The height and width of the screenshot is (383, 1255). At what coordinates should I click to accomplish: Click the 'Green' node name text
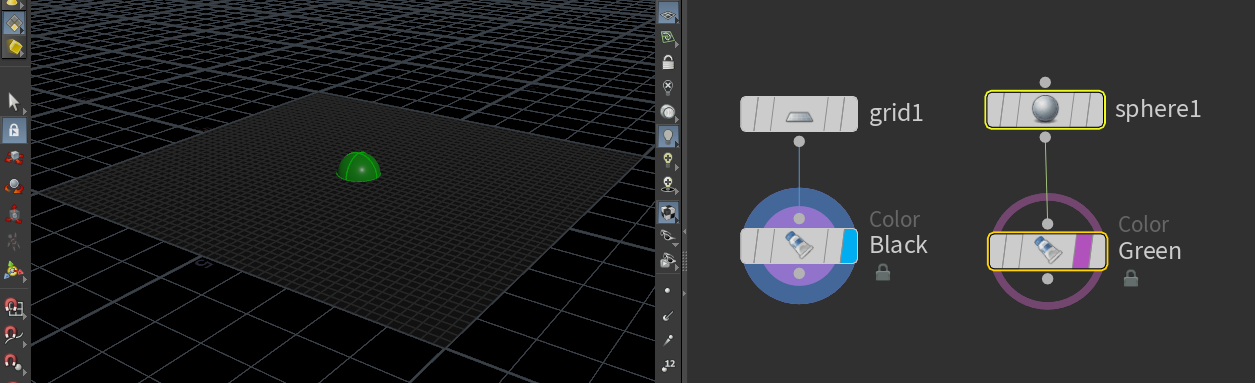pos(1149,251)
